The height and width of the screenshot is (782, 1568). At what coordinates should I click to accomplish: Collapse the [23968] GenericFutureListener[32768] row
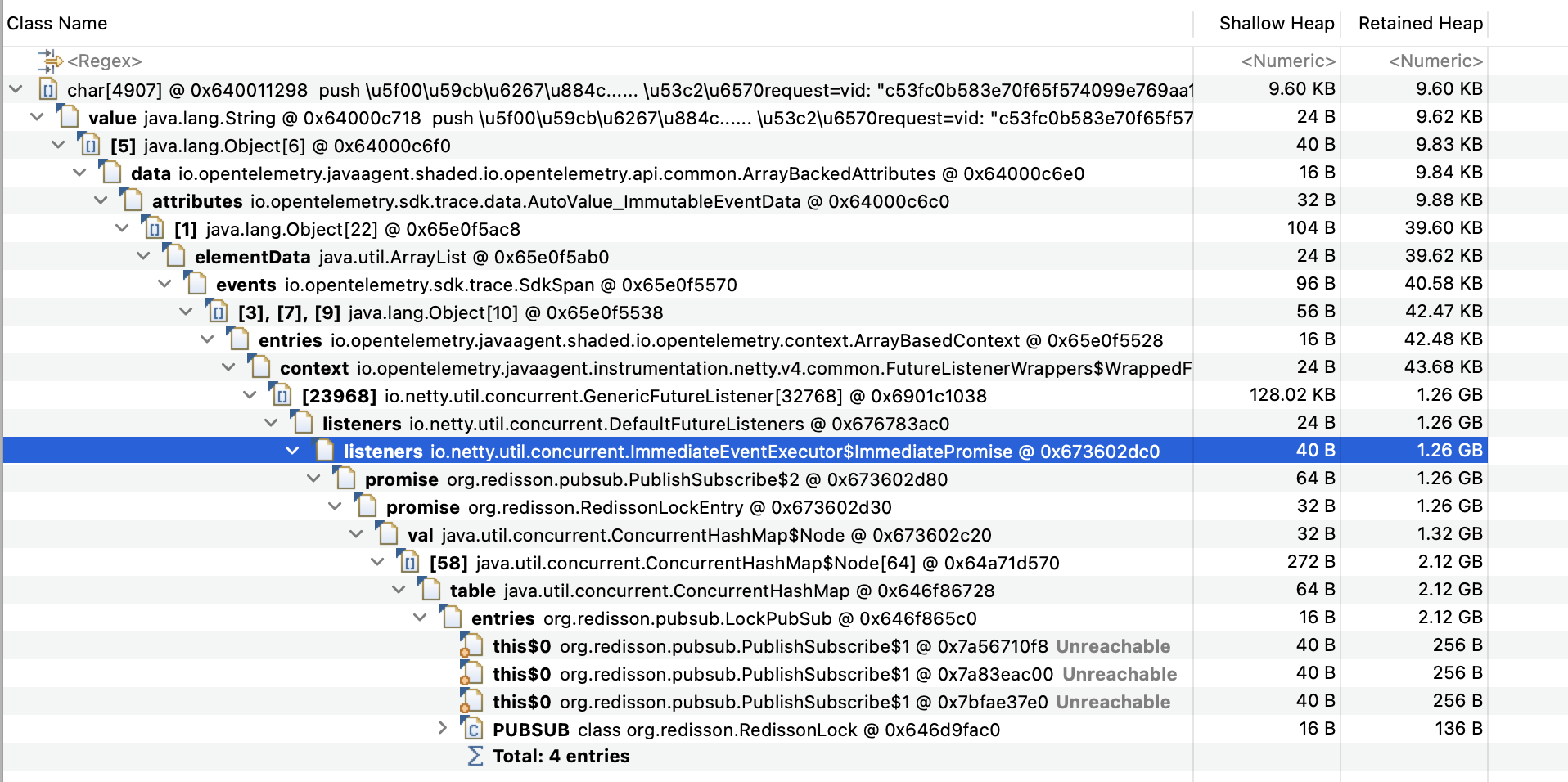point(250,394)
